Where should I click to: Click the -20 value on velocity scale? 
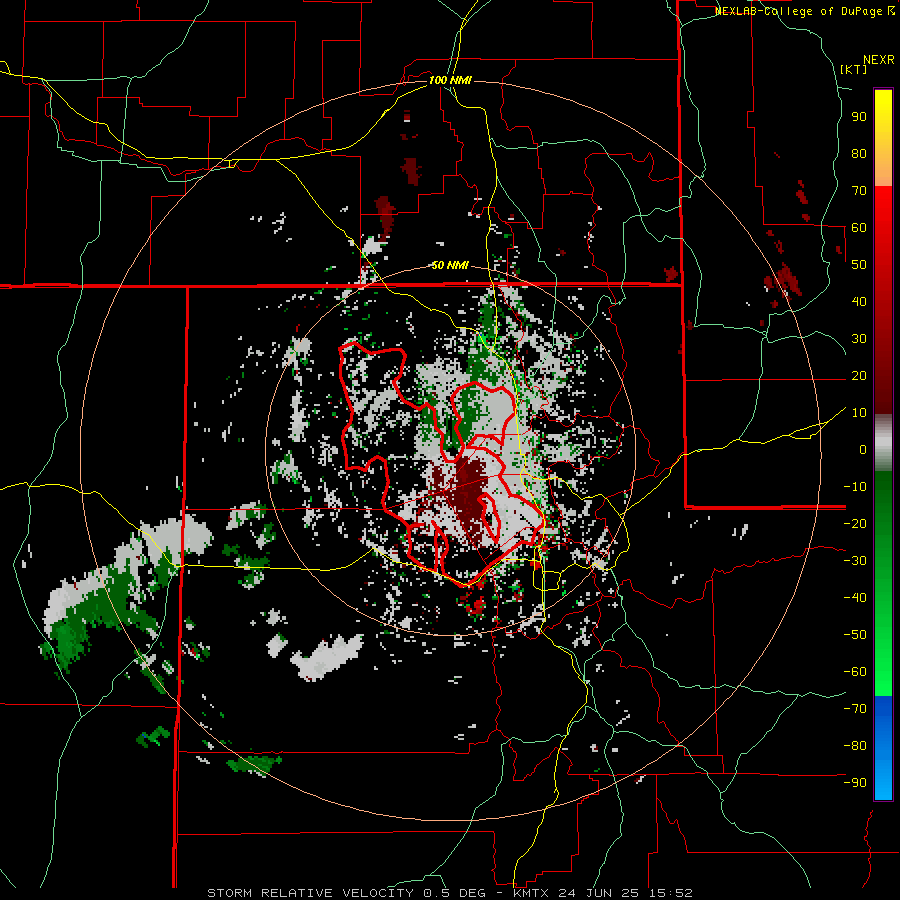(855, 523)
